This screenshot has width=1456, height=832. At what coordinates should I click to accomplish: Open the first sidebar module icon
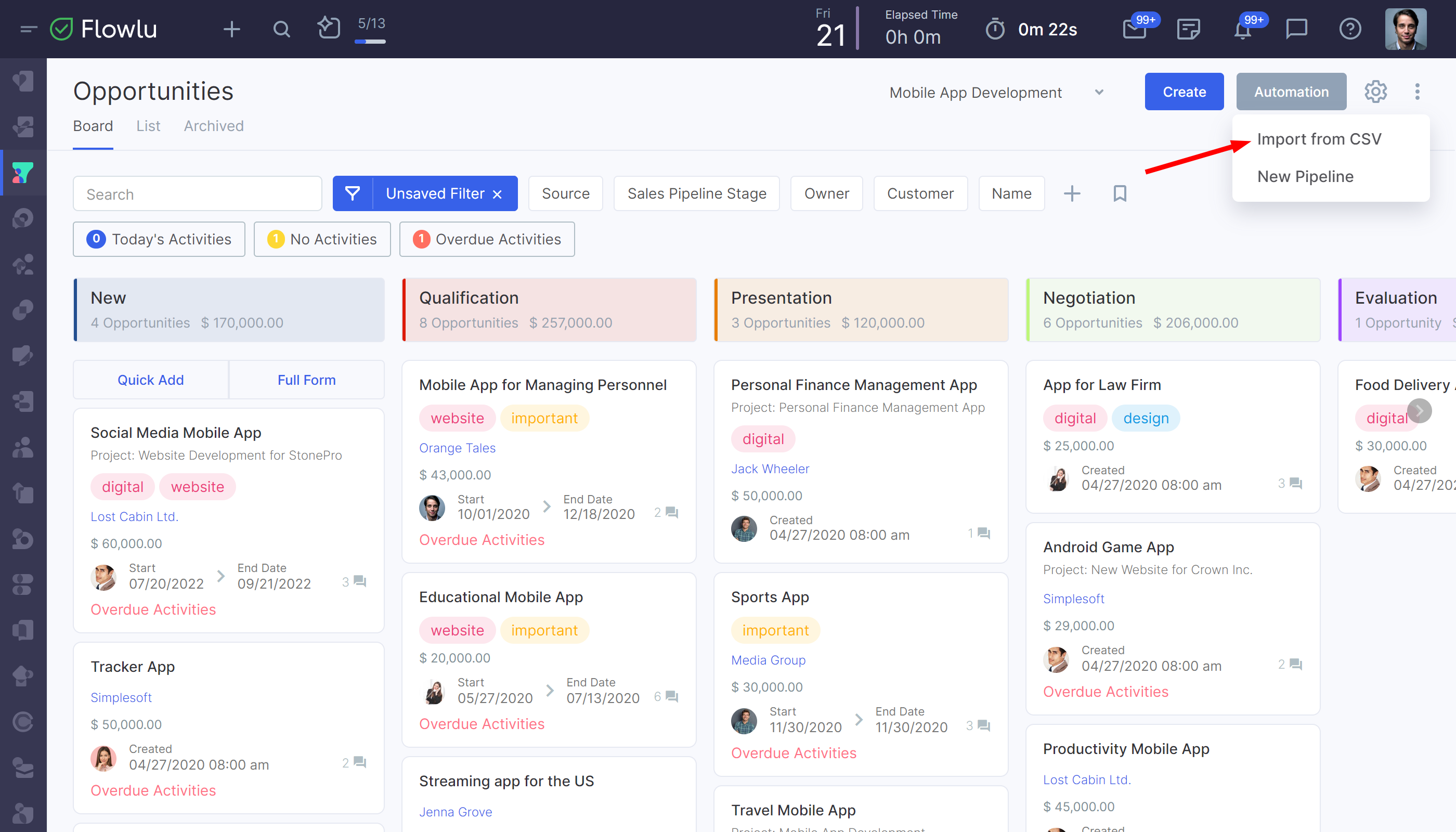point(23,81)
